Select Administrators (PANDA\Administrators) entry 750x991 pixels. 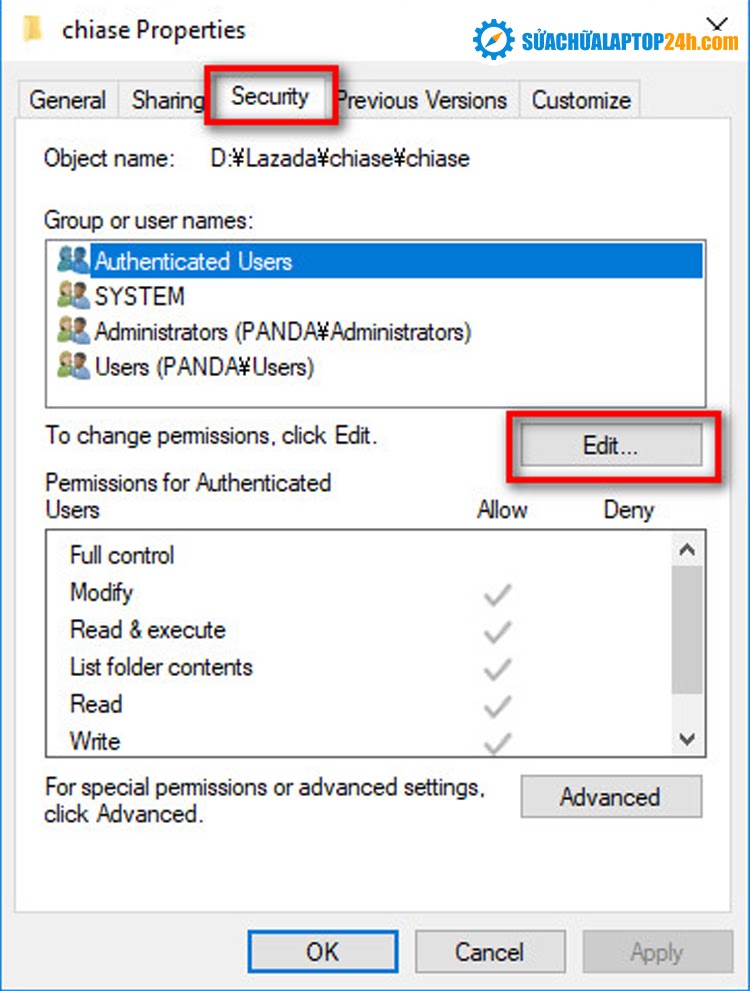click(282, 332)
